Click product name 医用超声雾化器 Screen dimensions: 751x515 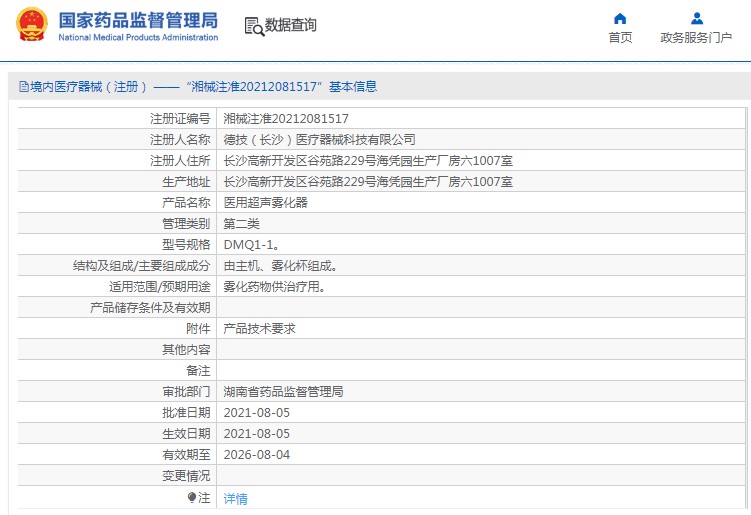coord(265,203)
